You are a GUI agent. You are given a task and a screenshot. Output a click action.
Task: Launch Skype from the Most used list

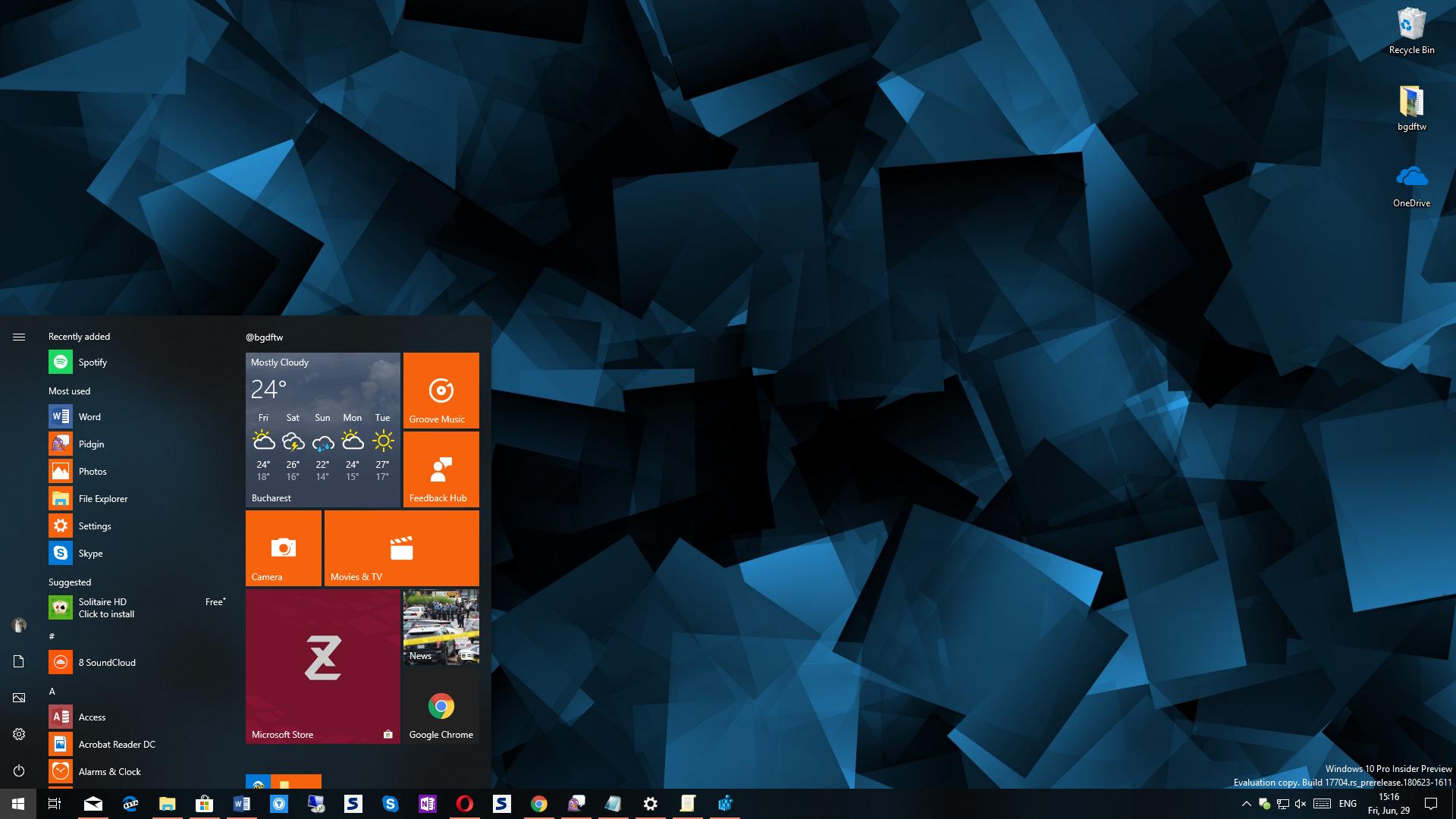[138, 554]
